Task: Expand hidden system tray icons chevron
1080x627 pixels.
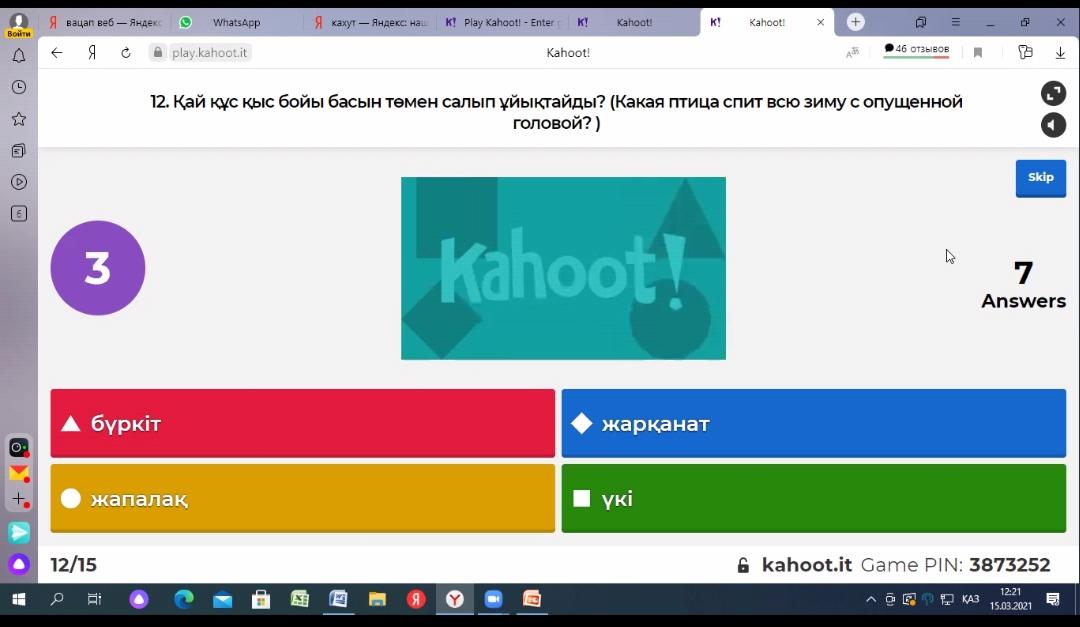Action: click(871, 600)
